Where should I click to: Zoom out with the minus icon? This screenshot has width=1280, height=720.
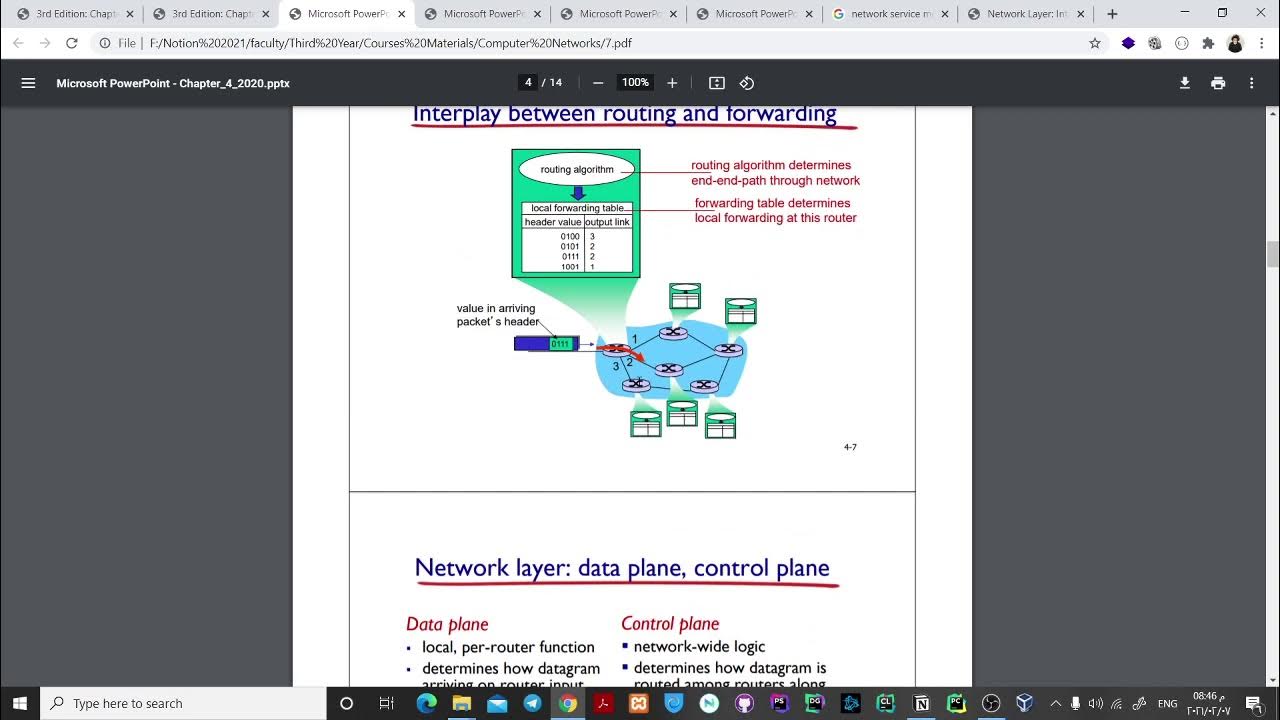coord(598,83)
